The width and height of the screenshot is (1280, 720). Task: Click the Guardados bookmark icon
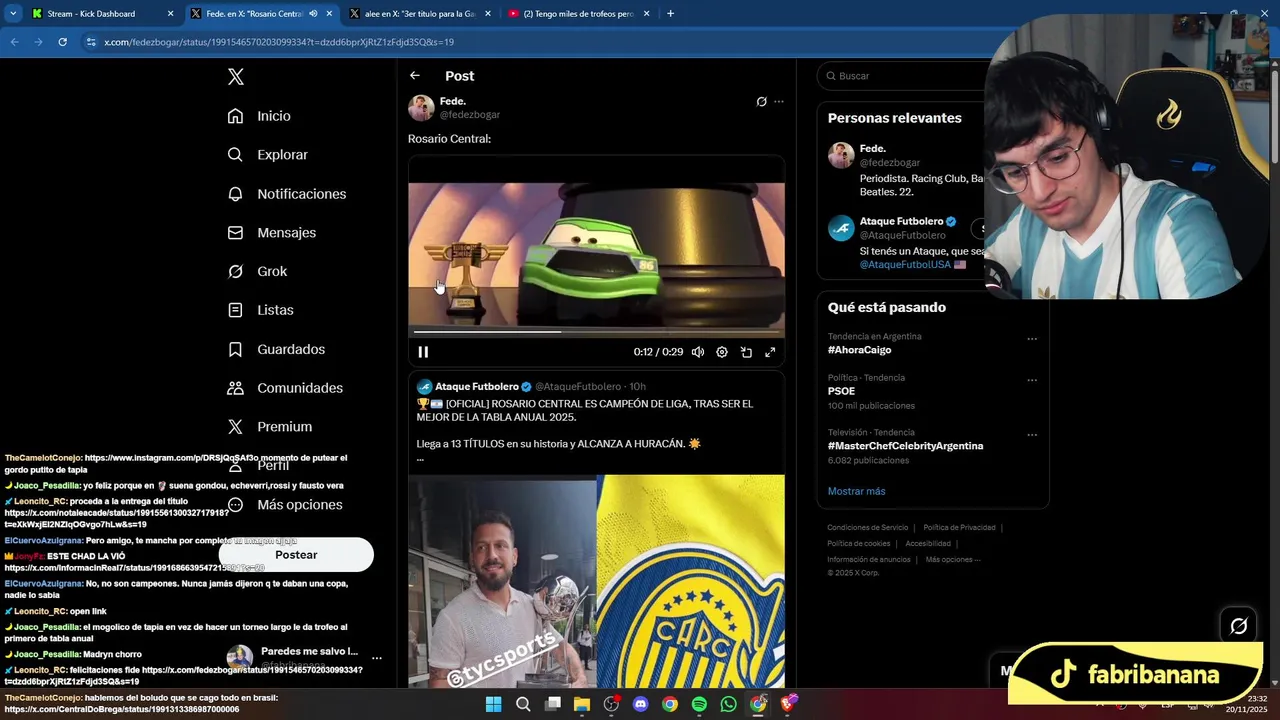point(235,349)
